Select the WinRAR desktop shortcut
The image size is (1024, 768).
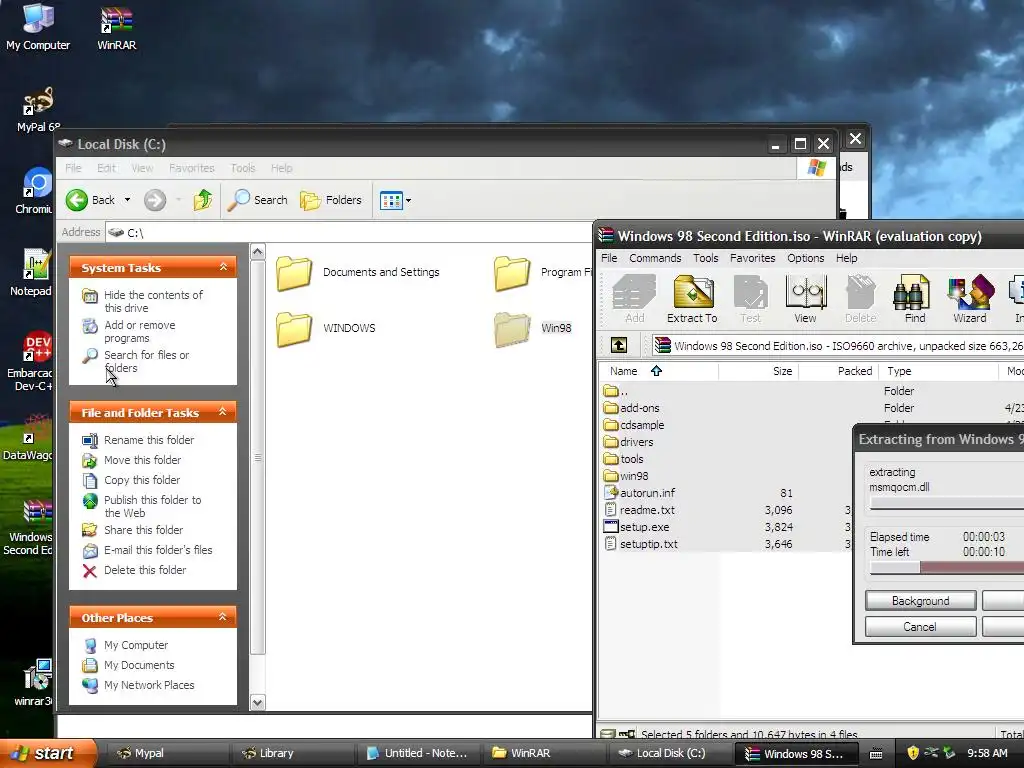click(x=116, y=27)
